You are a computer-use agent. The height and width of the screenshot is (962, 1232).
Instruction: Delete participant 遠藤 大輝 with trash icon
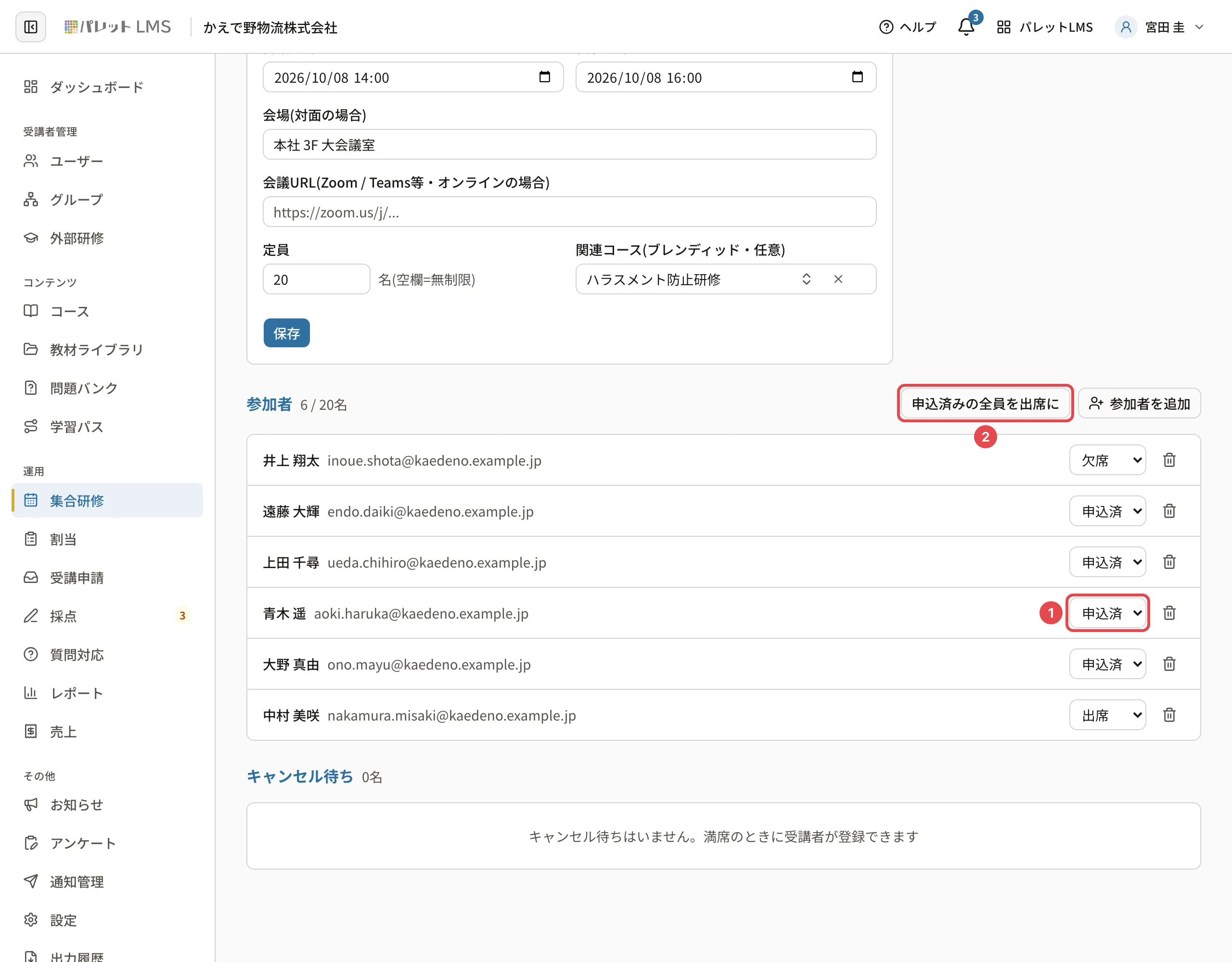tap(1169, 511)
